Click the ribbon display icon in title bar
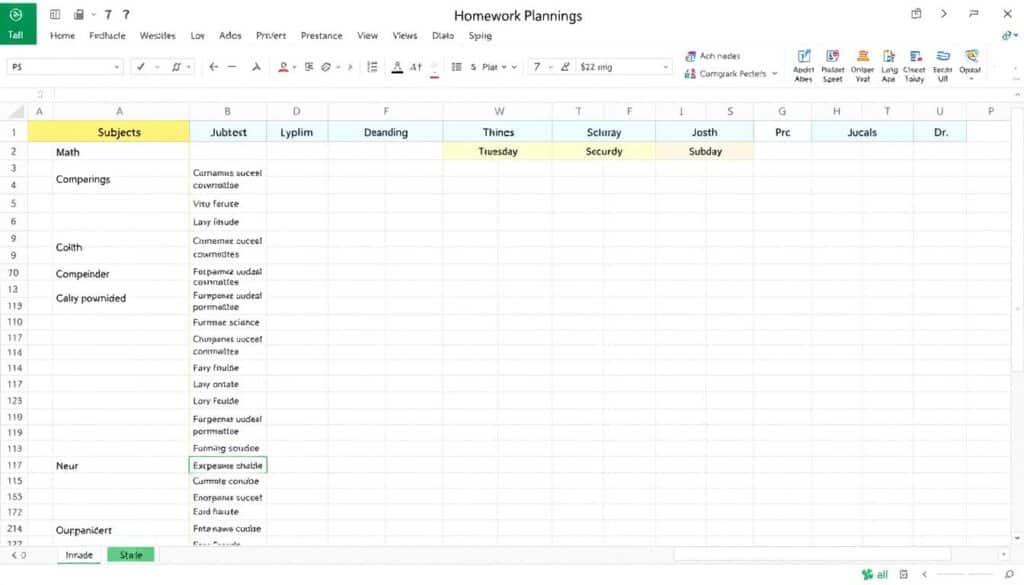1024x585 pixels. (x=916, y=14)
